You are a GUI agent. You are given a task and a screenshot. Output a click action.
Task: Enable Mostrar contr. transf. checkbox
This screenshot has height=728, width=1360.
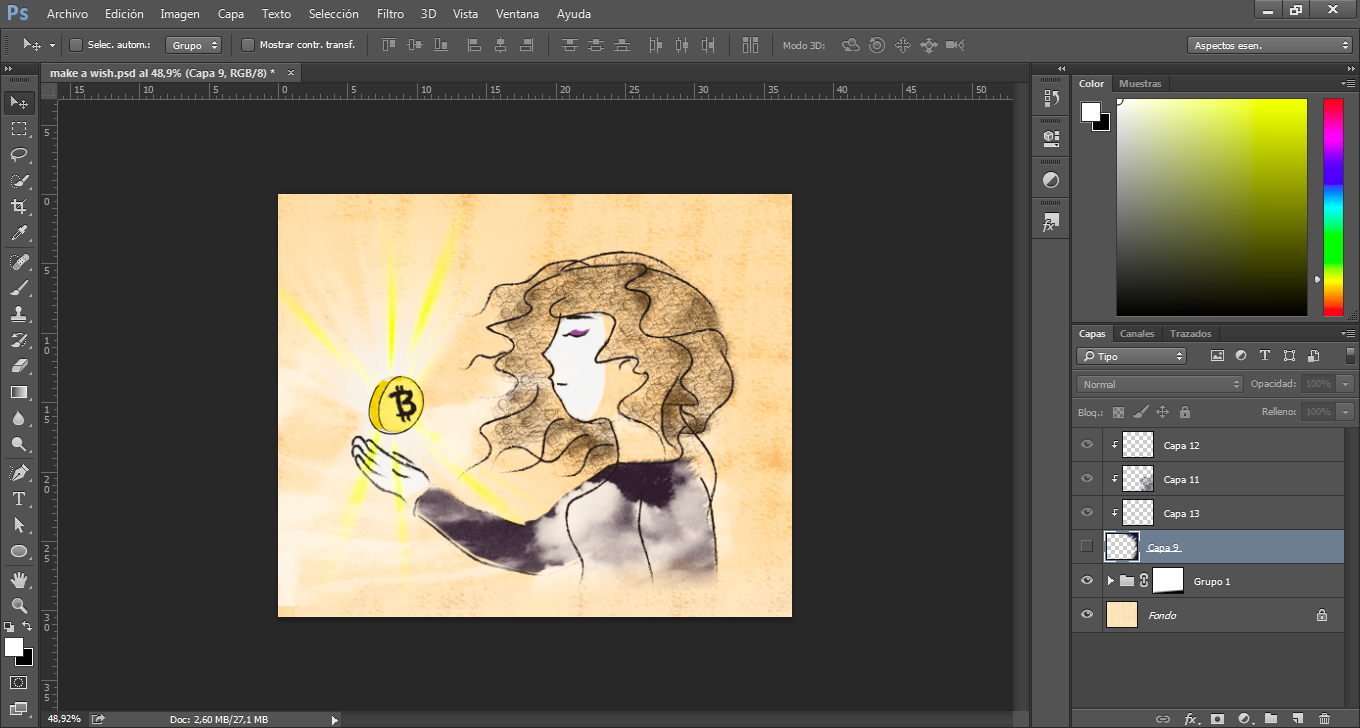point(248,45)
